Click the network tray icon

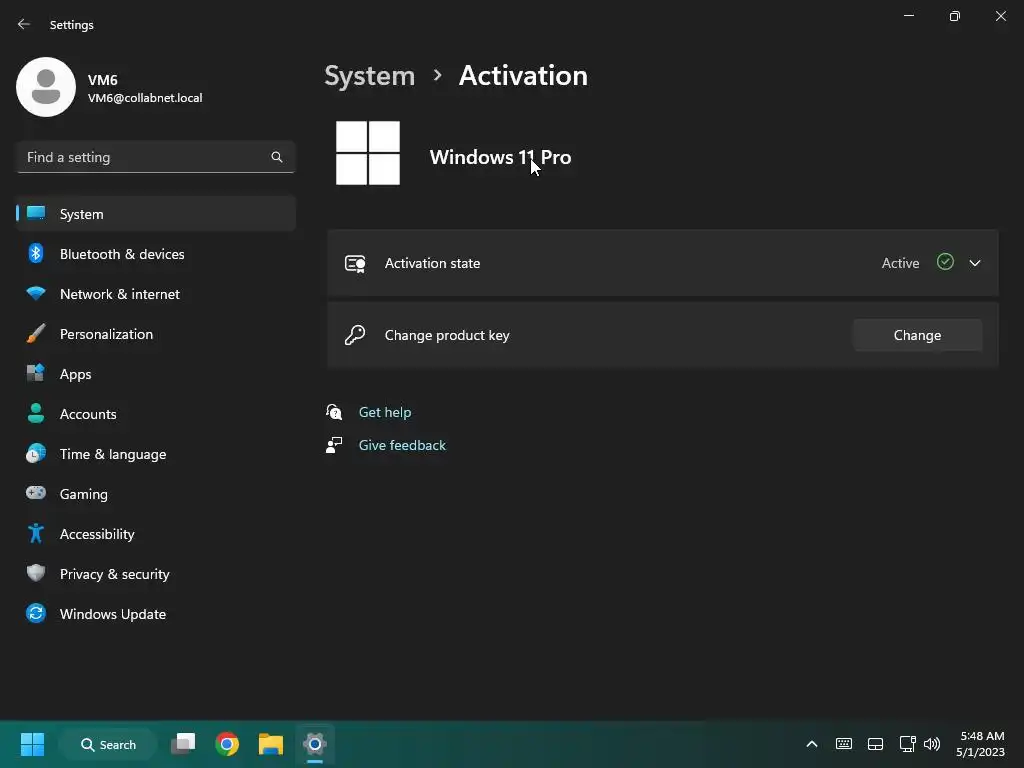(x=907, y=744)
